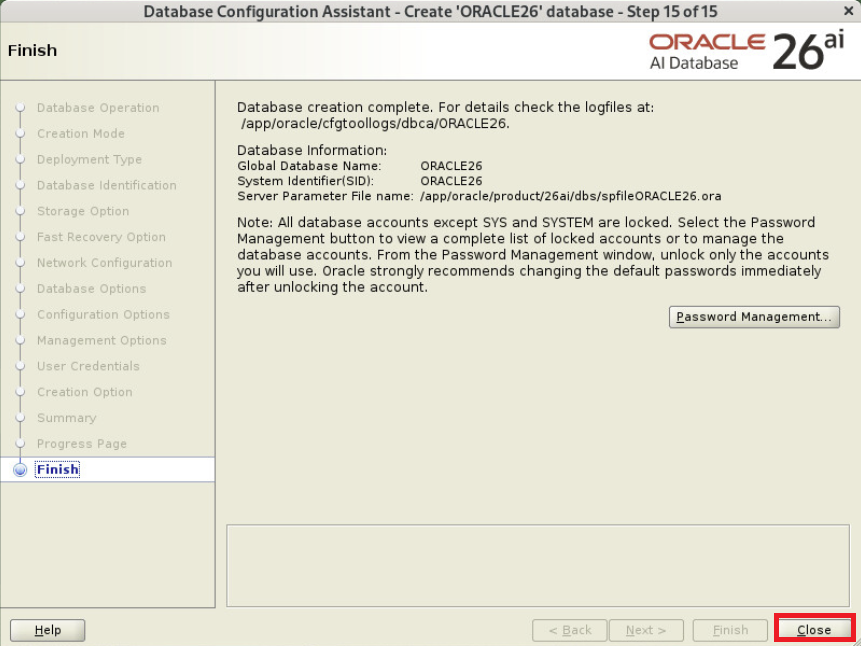Click the 'Finish' page heading in the banner
This screenshot has height=646, width=861.
pos(32,51)
